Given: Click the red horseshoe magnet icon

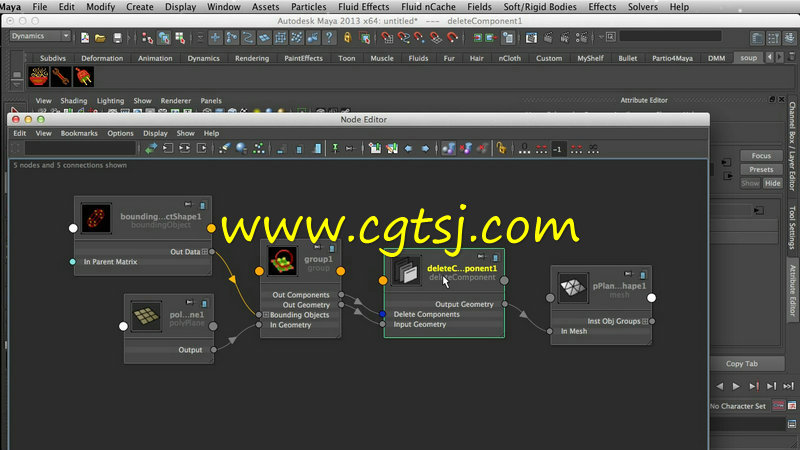Looking at the screenshot, I should coord(452,38).
